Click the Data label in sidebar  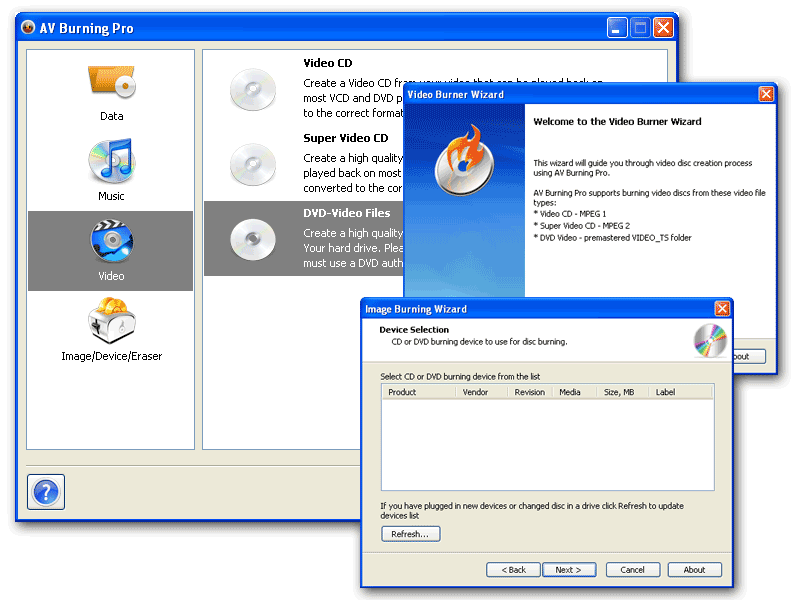coord(112,116)
